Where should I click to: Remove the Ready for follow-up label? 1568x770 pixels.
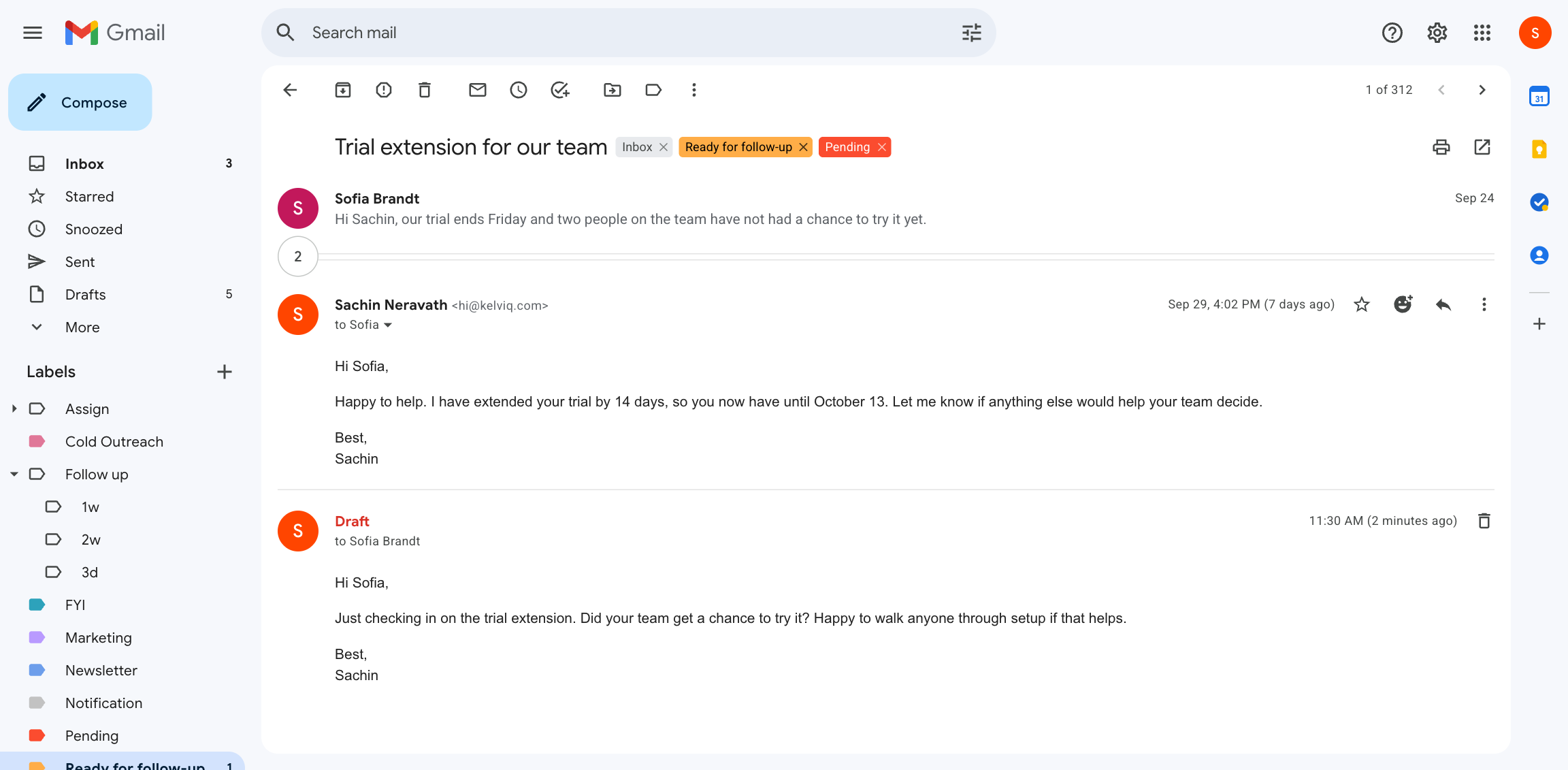coord(803,147)
